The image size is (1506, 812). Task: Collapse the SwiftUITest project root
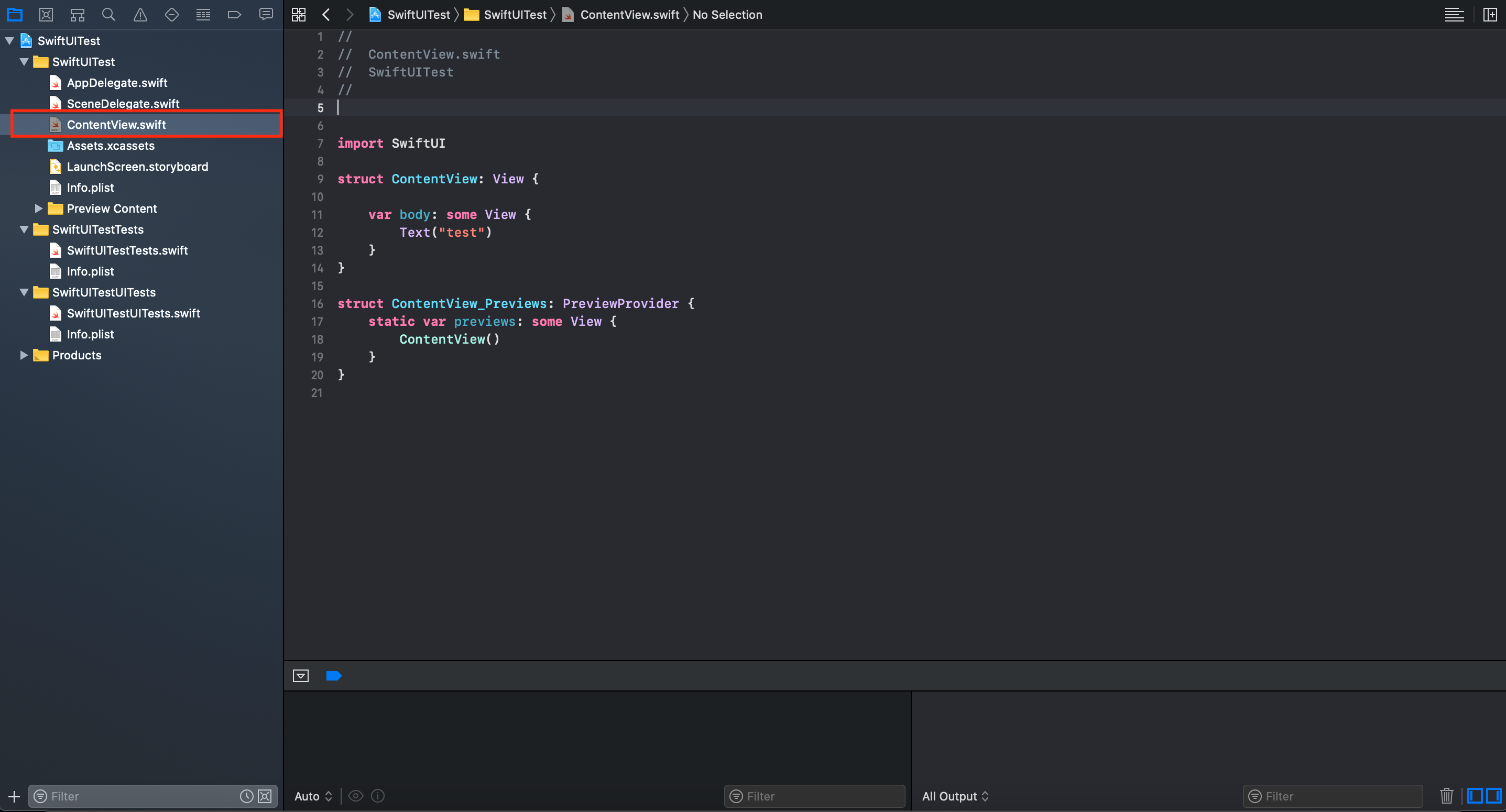pos(10,41)
